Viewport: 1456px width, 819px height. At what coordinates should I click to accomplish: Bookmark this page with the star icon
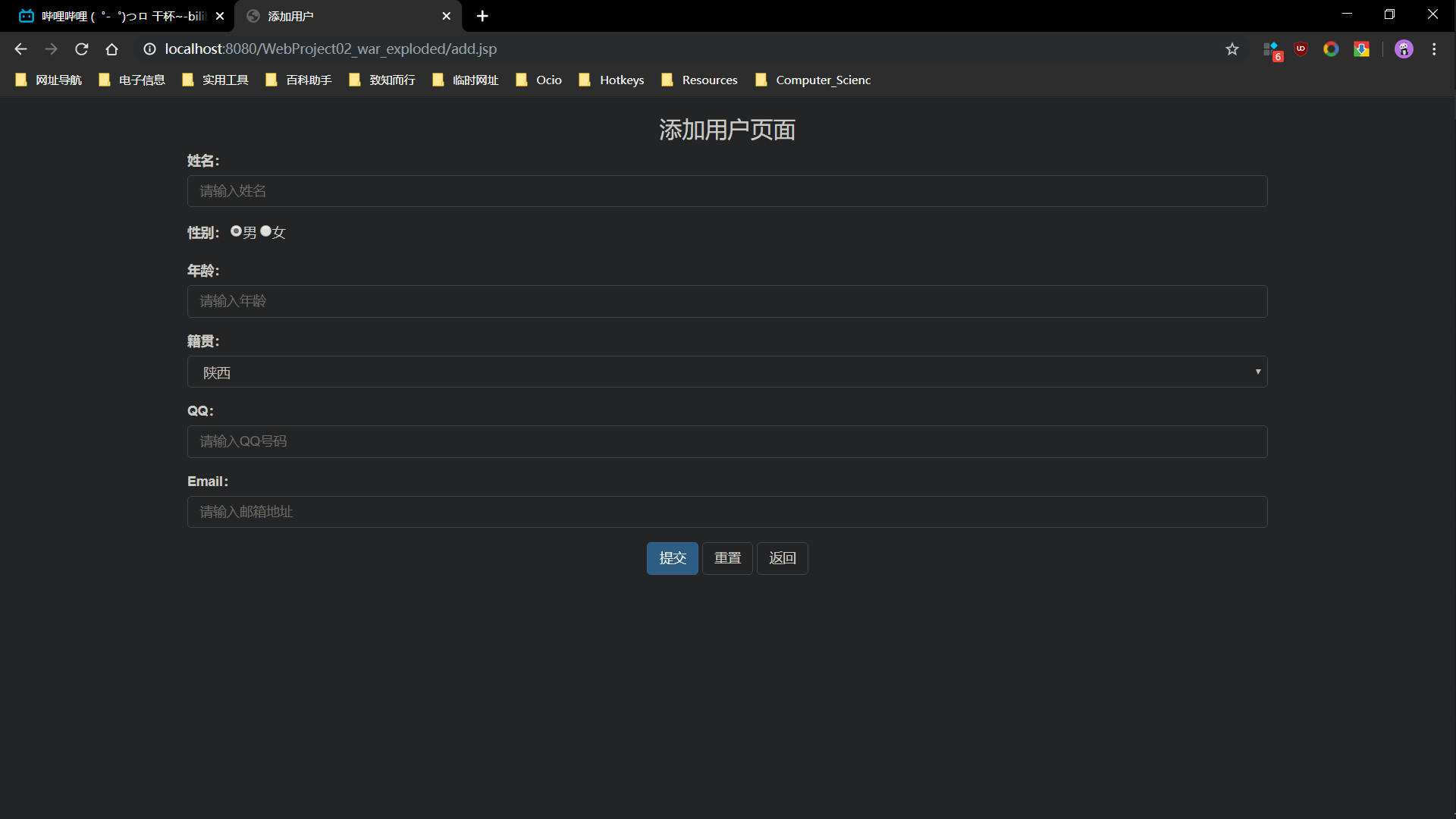pyautogui.click(x=1232, y=49)
